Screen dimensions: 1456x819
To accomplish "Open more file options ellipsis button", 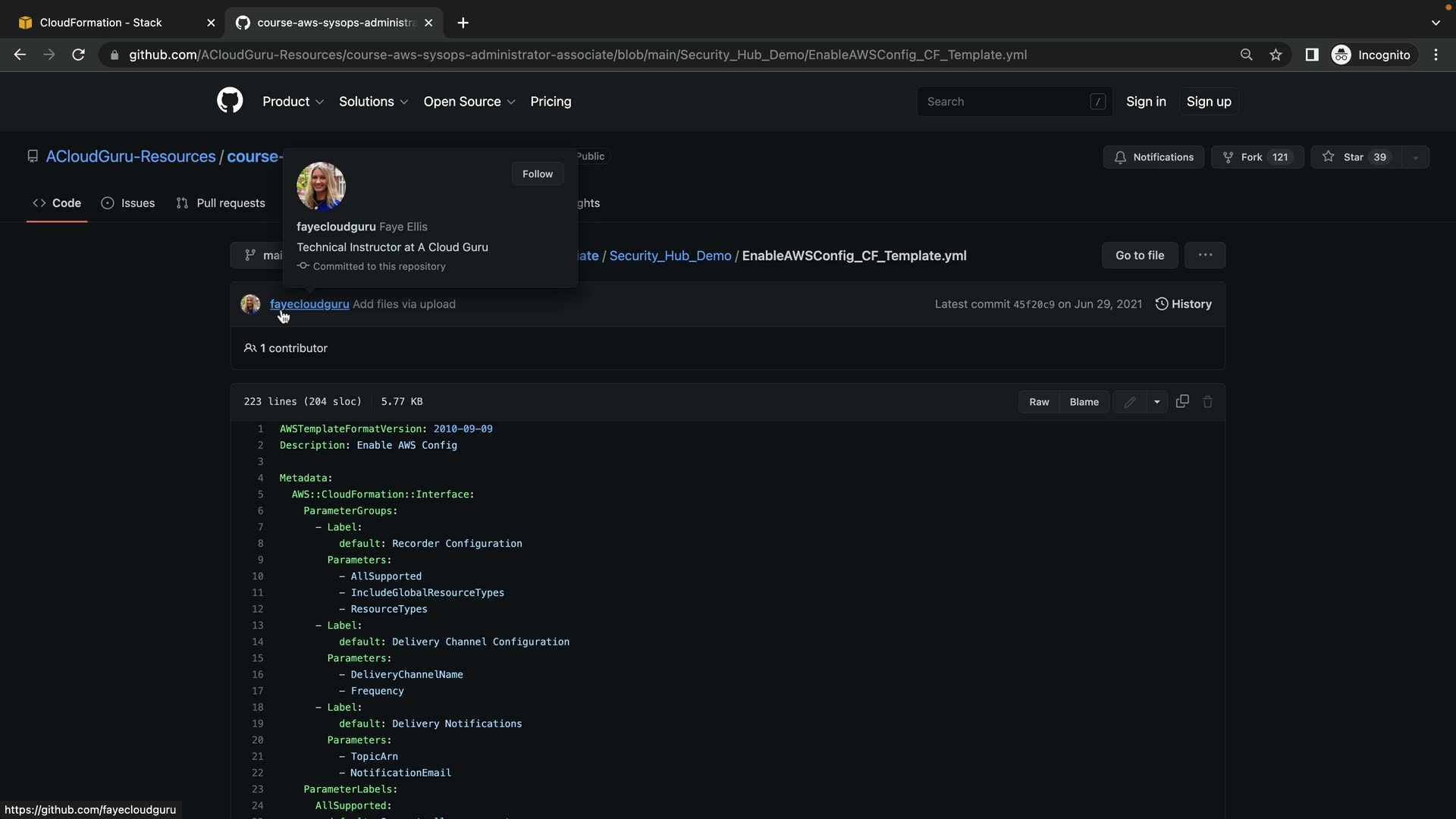I will pos(1205,256).
